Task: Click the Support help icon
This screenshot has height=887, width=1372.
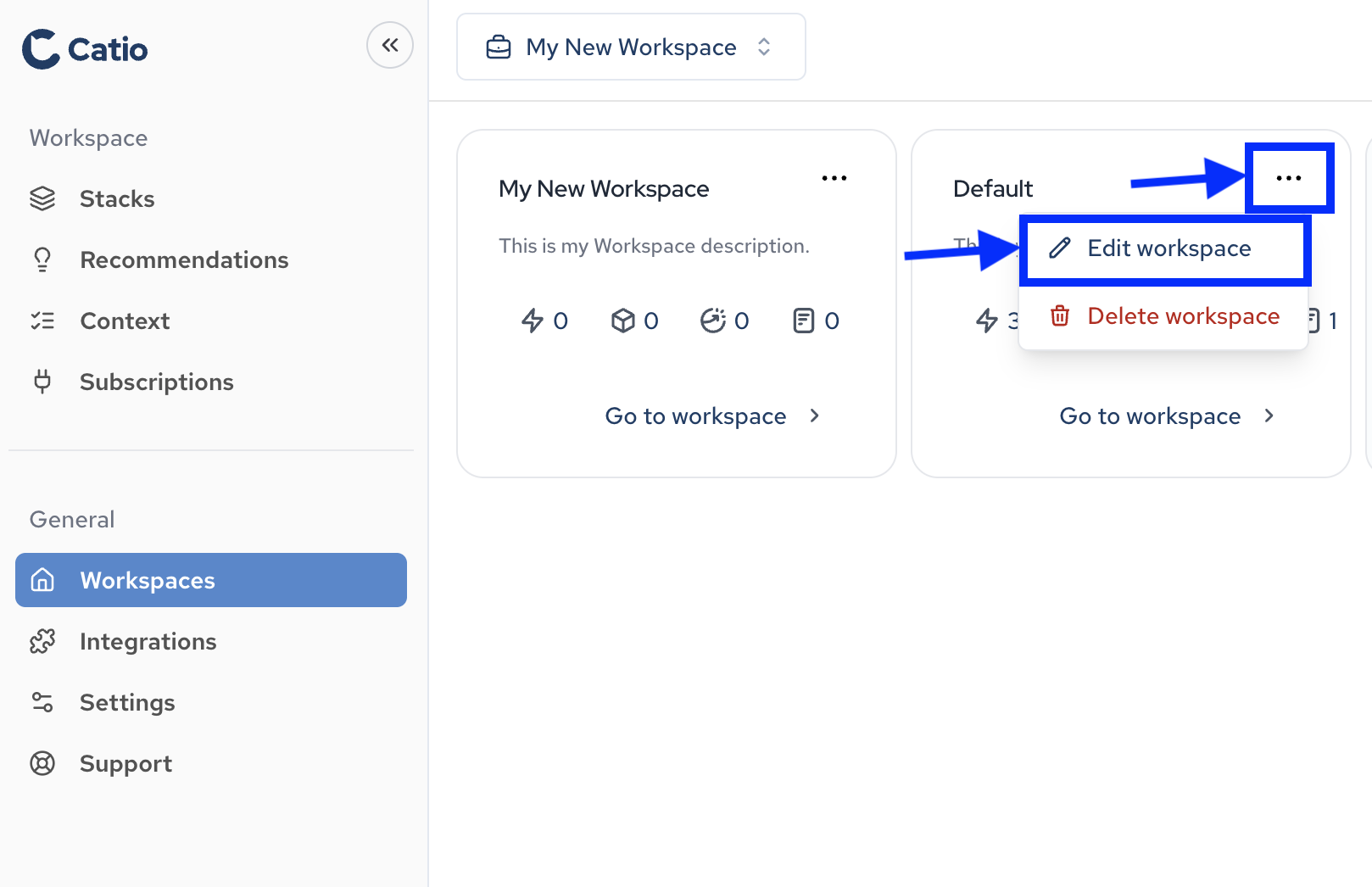Action: (x=42, y=763)
